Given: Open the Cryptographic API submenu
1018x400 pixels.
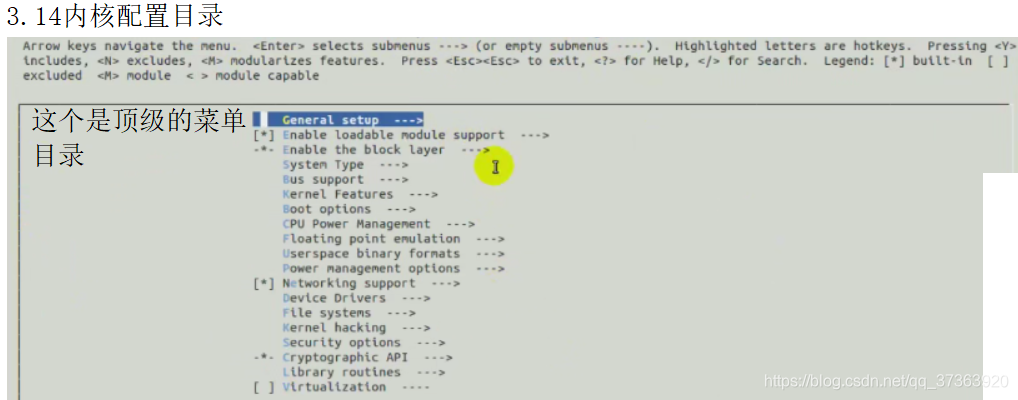Looking at the screenshot, I should (367, 357).
